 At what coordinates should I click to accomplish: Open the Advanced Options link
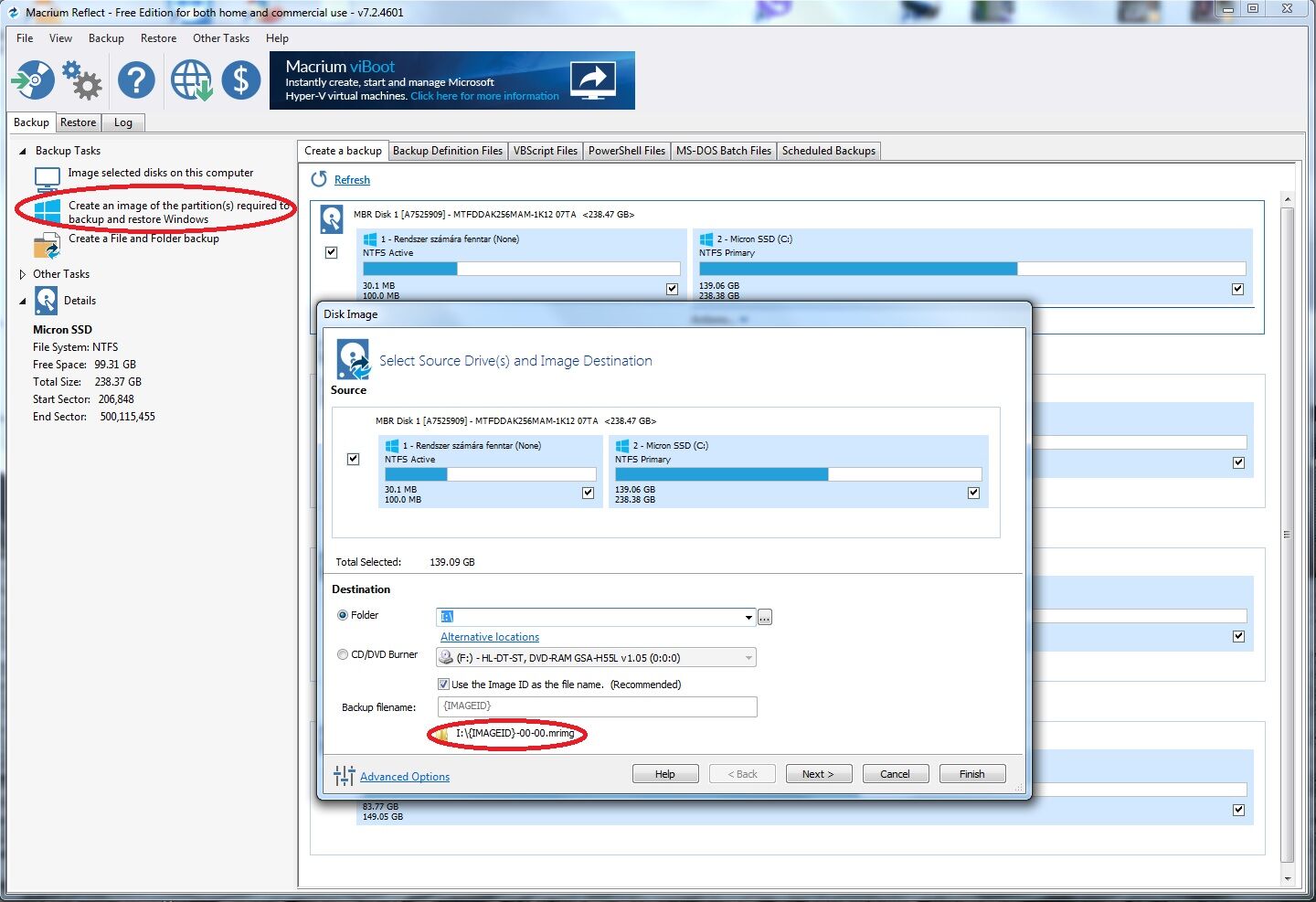(405, 777)
